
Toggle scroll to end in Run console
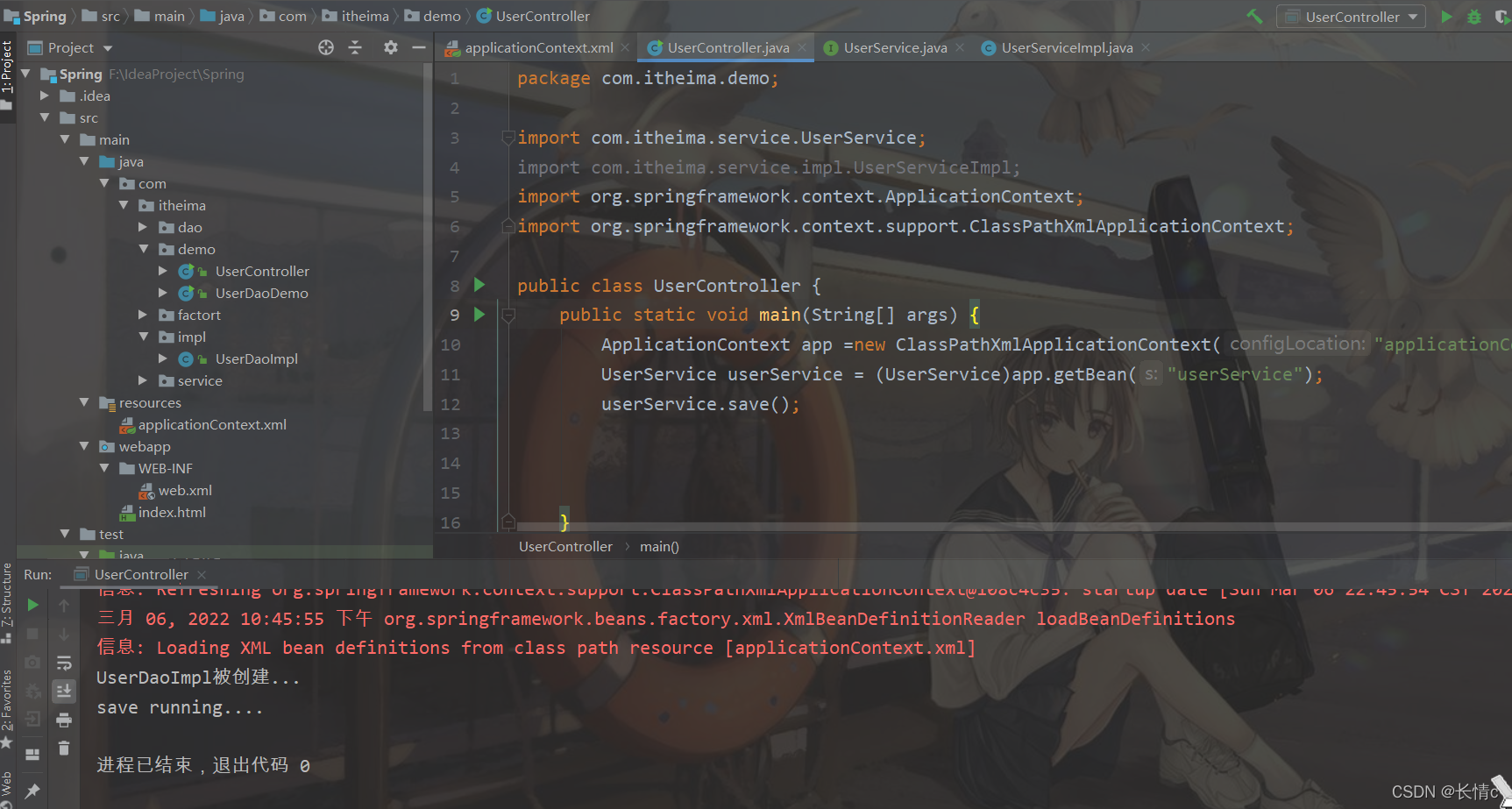pyautogui.click(x=64, y=692)
